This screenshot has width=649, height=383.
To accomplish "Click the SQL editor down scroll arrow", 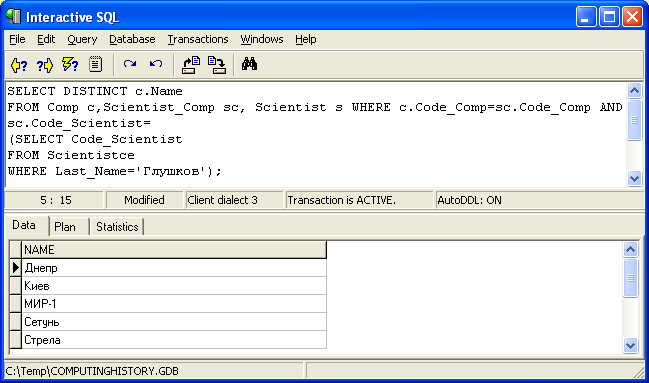I will point(635,178).
